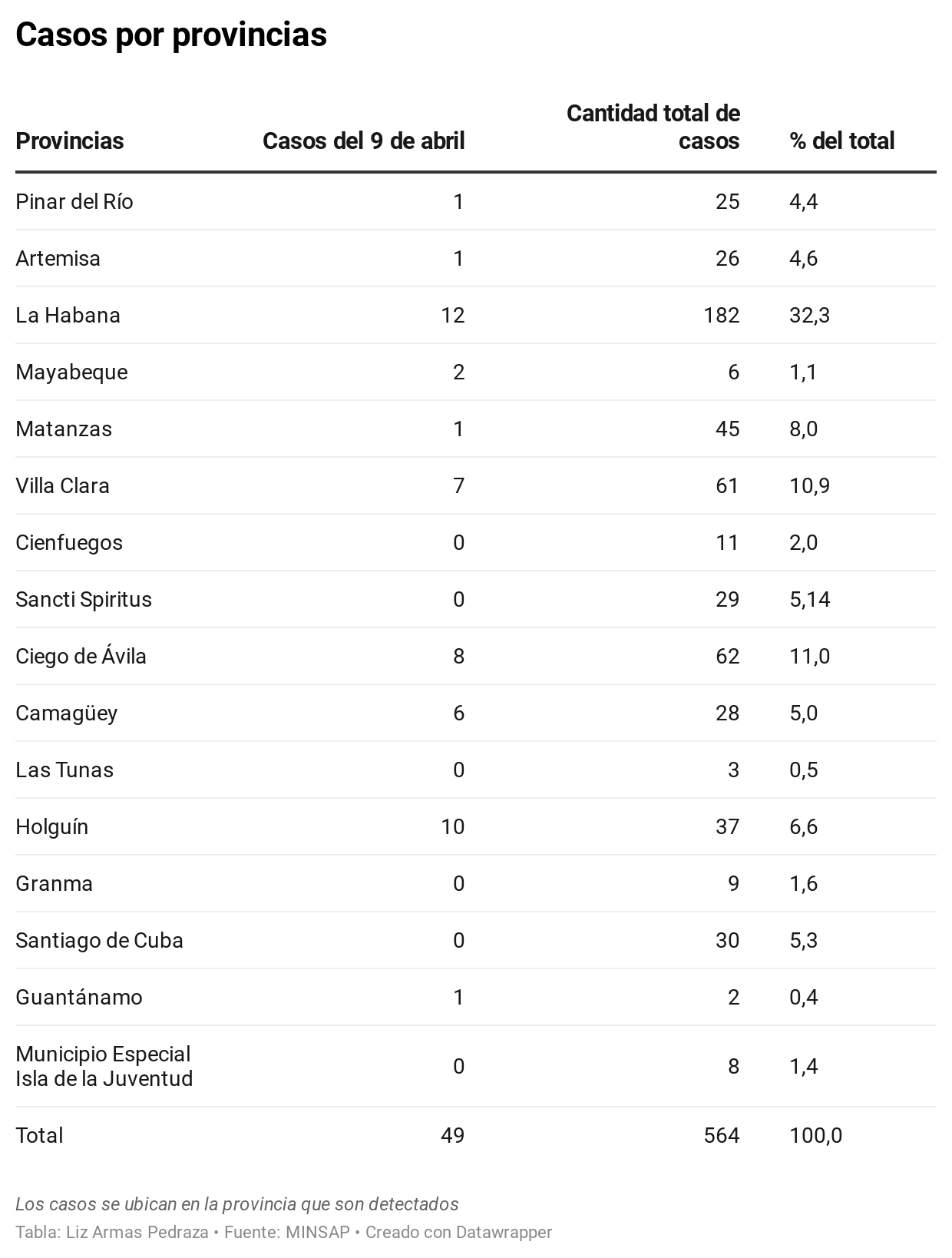Click 'Municipio Especial Isla de la Juventud' label
The width and height of the screenshot is (952, 1258).
104,1066
